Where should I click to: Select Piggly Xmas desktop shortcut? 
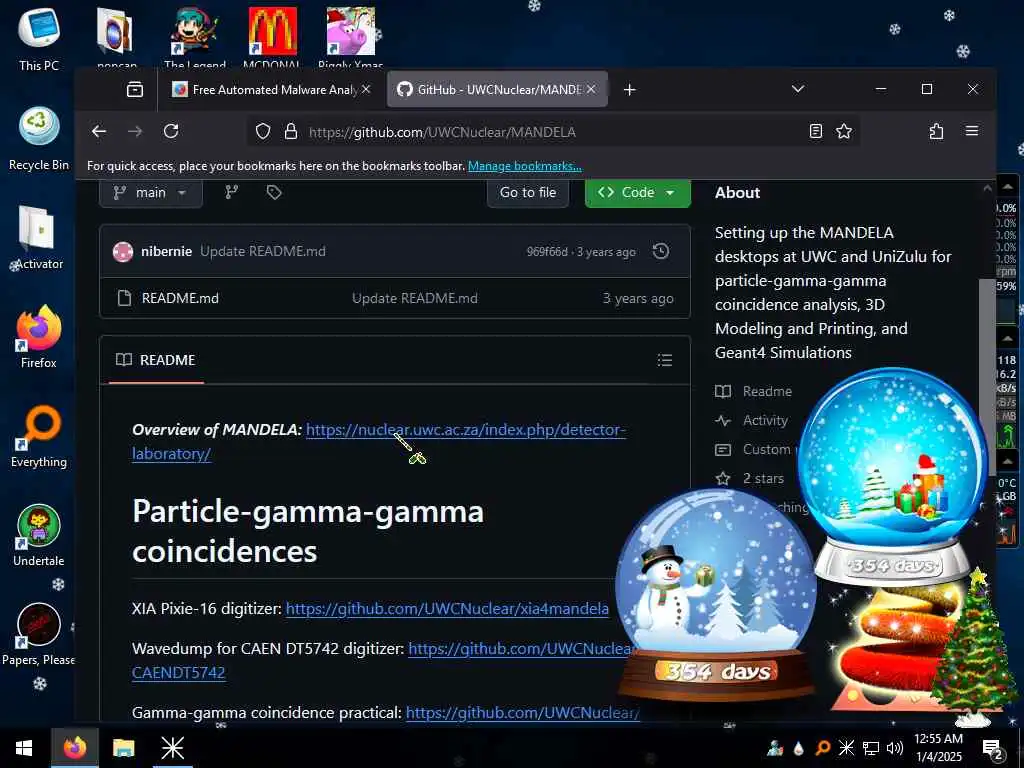click(x=351, y=37)
